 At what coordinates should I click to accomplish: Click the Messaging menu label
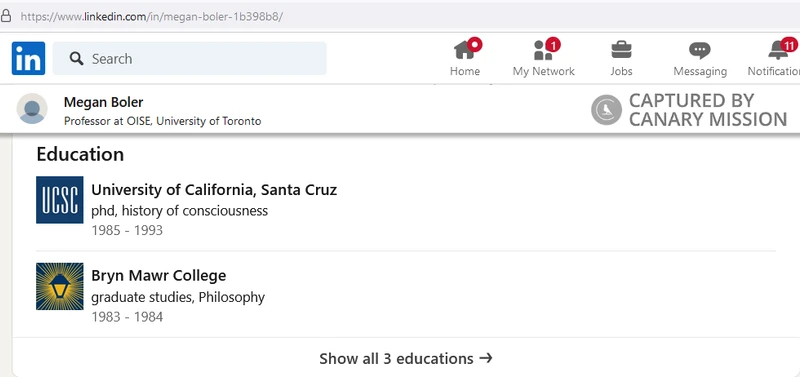pyautogui.click(x=700, y=71)
